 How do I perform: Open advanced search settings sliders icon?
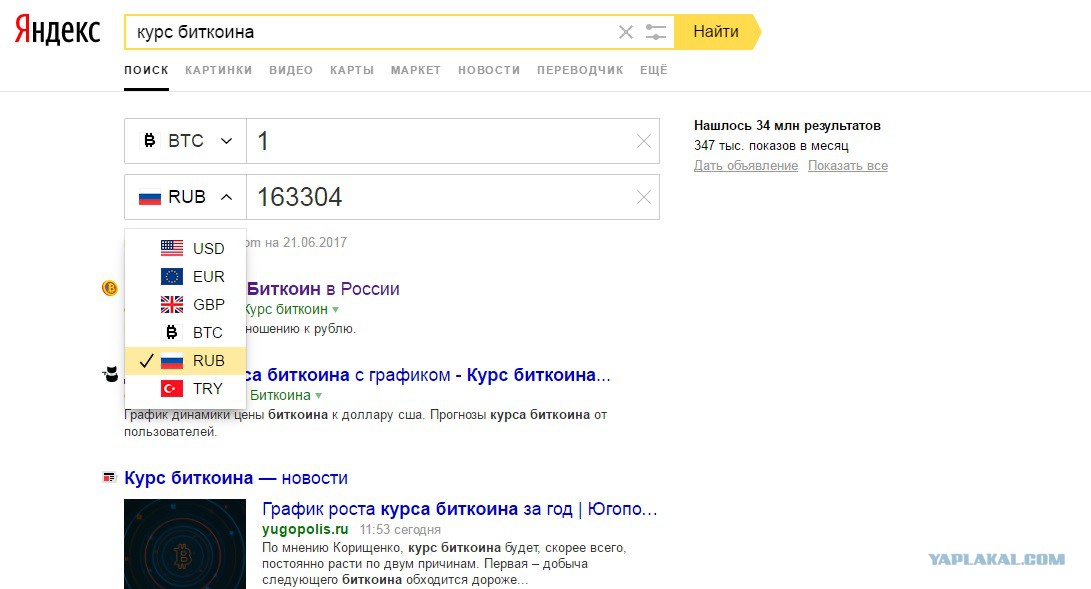pyautogui.click(x=655, y=32)
